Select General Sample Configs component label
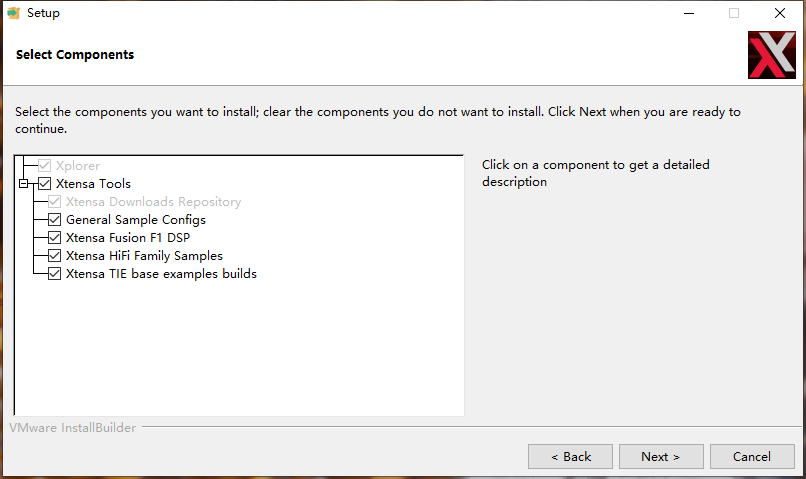Screen dimensions: 806x479 pyautogui.click(x=136, y=220)
